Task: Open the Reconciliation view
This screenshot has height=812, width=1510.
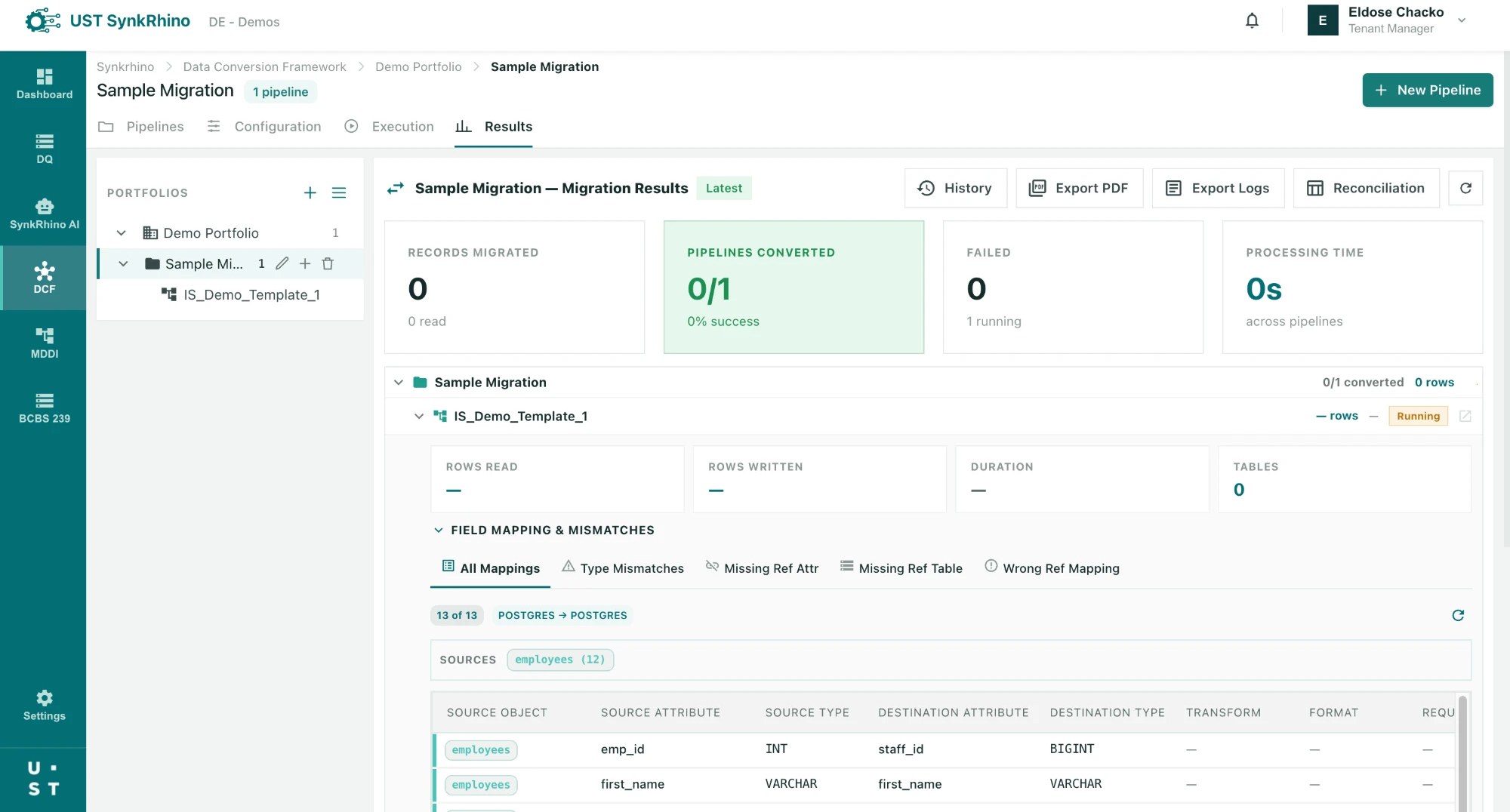Action: pyautogui.click(x=1366, y=188)
